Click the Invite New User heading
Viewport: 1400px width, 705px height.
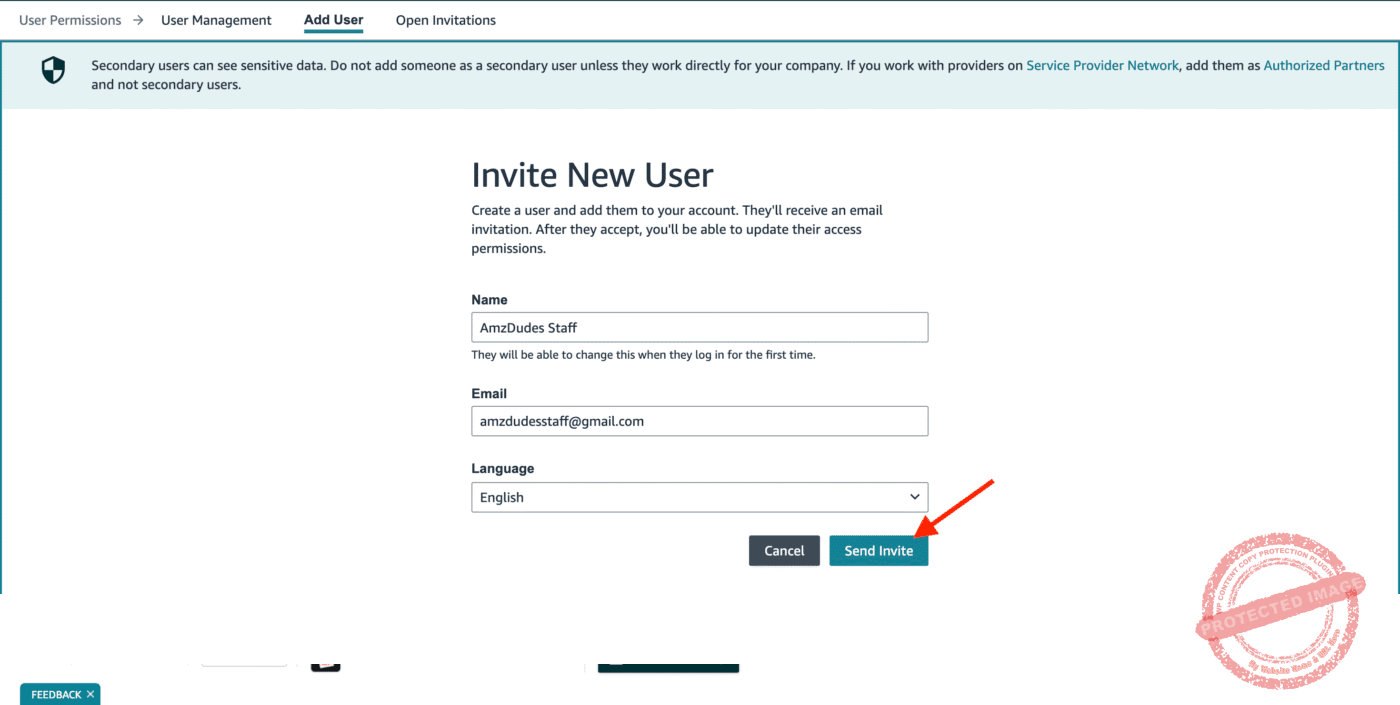592,175
